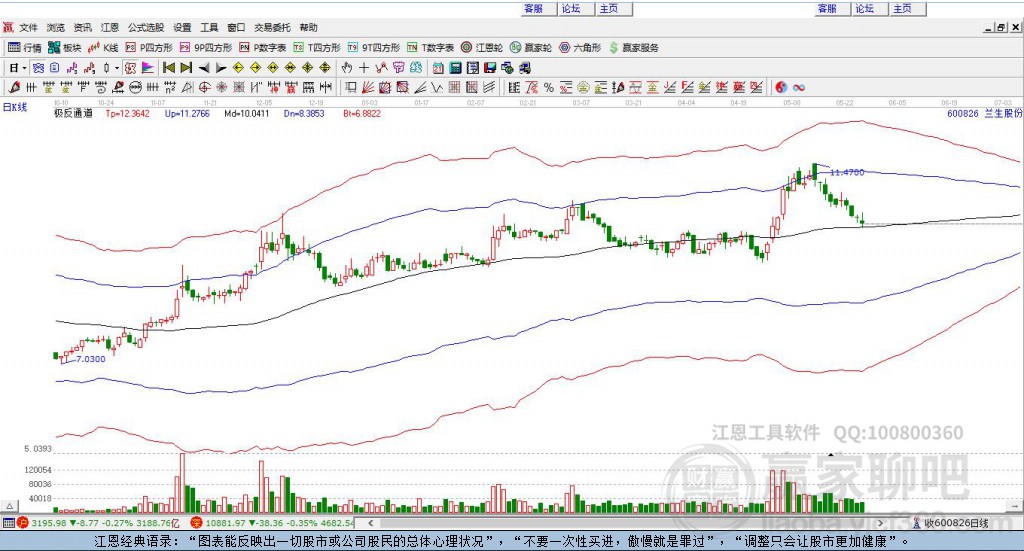Image resolution: width=1024 pixels, height=551 pixels.
Task: Open the 工具 menu
Action: pyautogui.click(x=209, y=27)
